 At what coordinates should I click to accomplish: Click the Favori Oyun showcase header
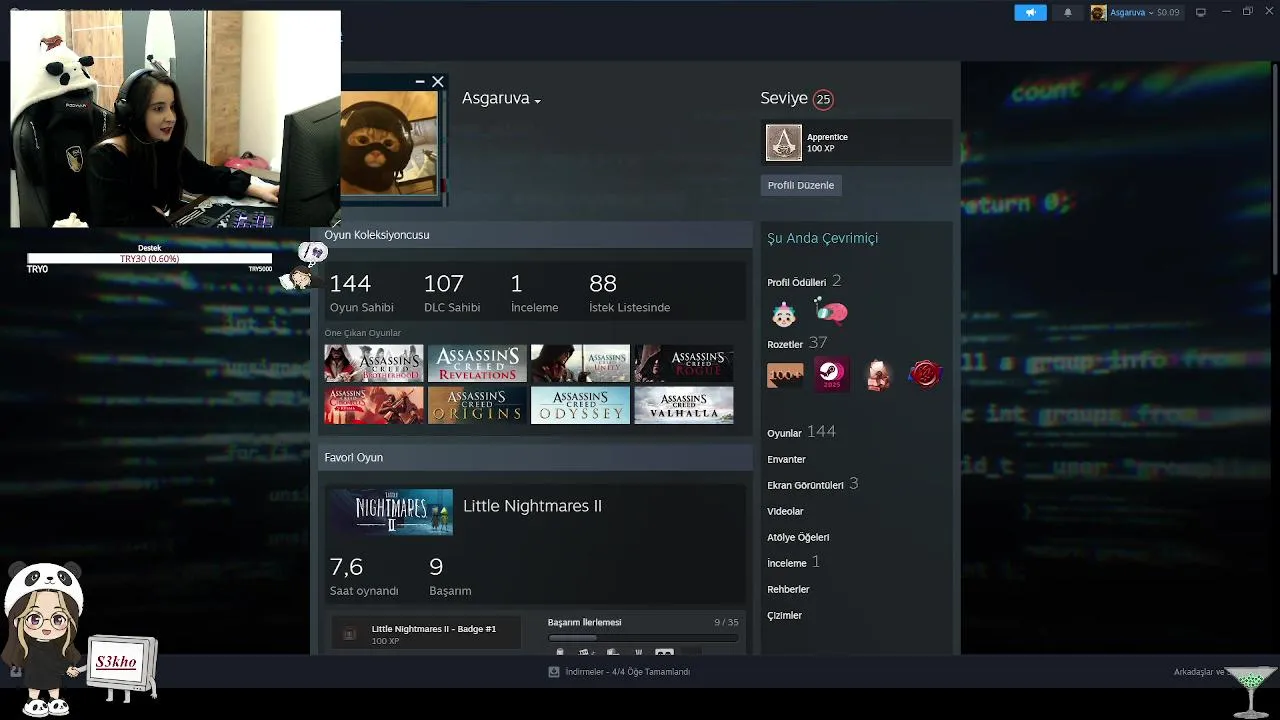[535, 458]
